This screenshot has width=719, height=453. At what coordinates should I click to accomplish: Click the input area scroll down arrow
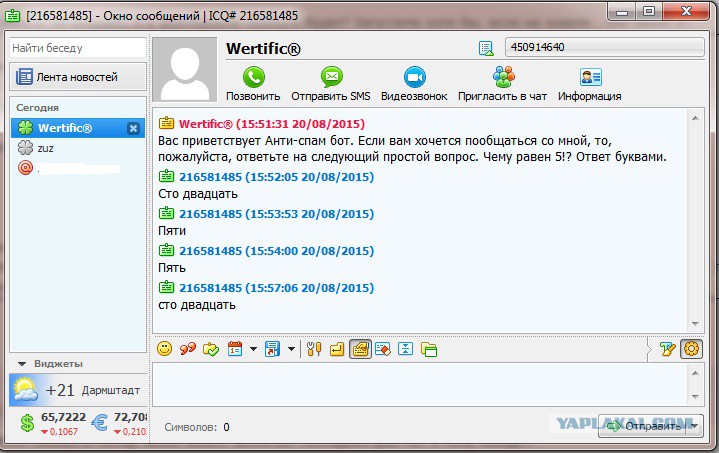pyautogui.click(x=695, y=397)
